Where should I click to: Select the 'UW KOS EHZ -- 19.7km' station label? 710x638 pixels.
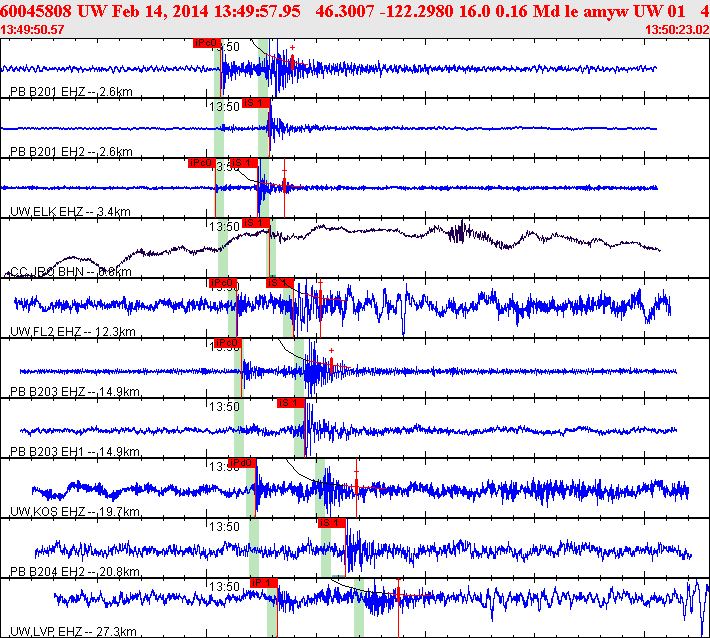(x=75, y=512)
